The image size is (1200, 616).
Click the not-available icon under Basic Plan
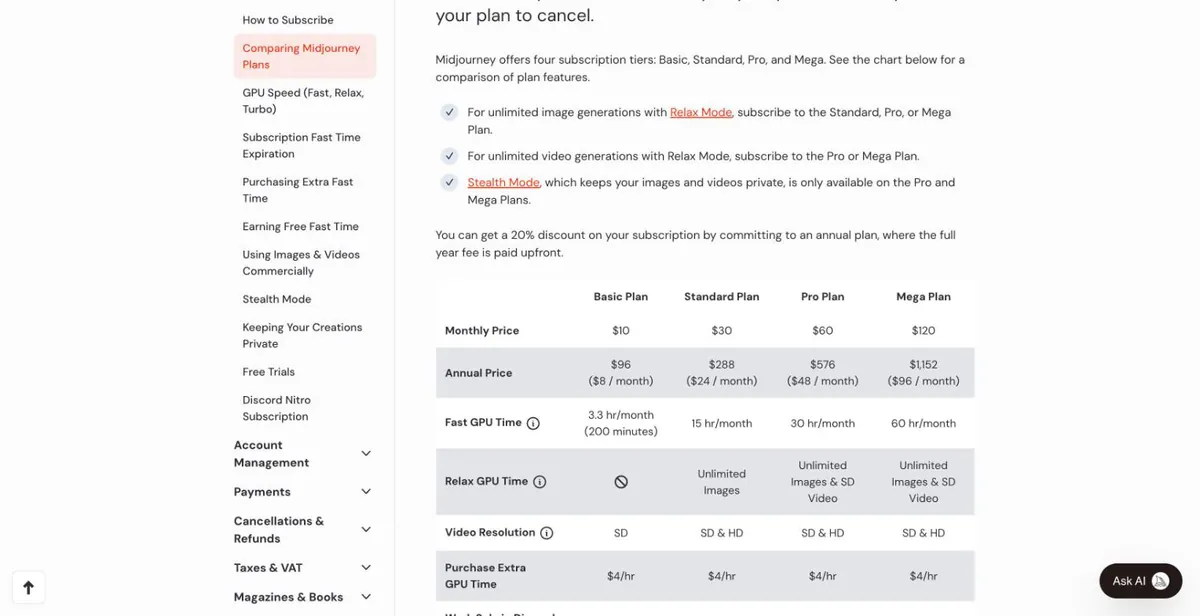[621, 482]
